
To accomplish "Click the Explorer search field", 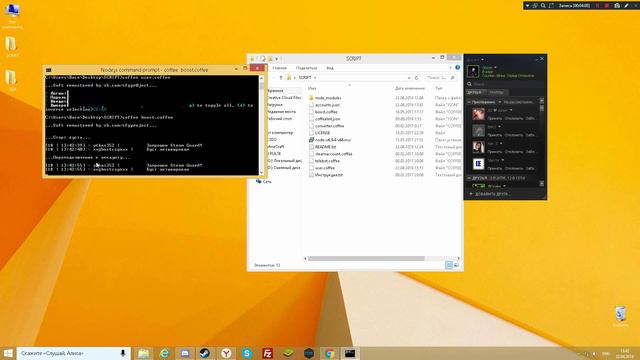I will point(440,78).
